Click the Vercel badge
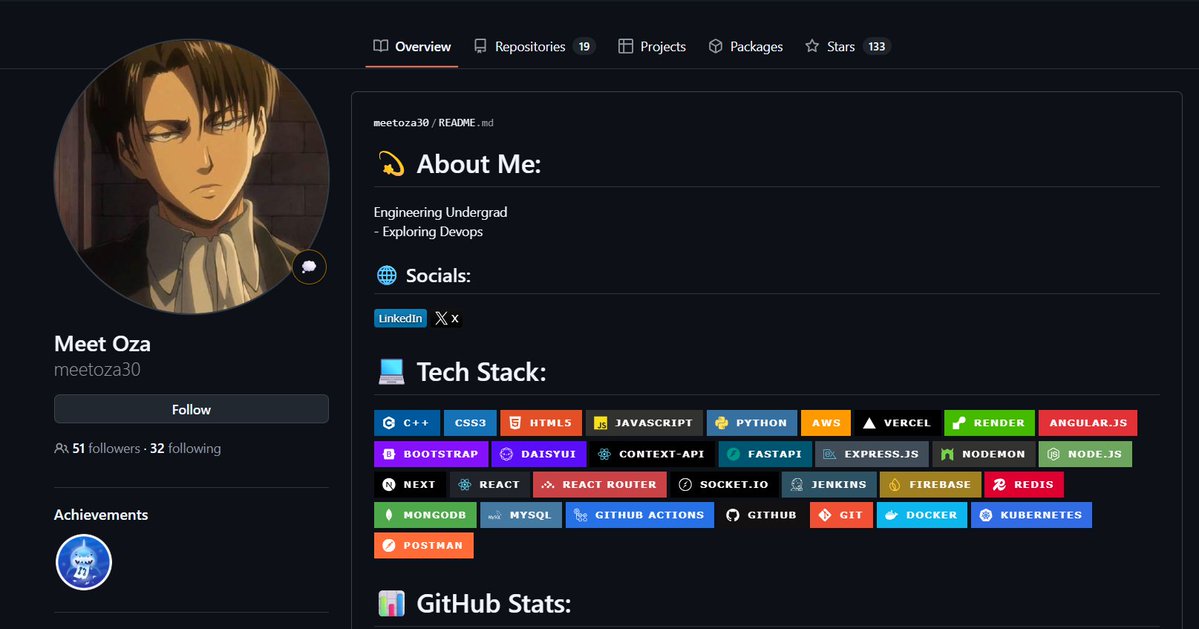The width and height of the screenshot is (1199, 629). pos(897,423)
